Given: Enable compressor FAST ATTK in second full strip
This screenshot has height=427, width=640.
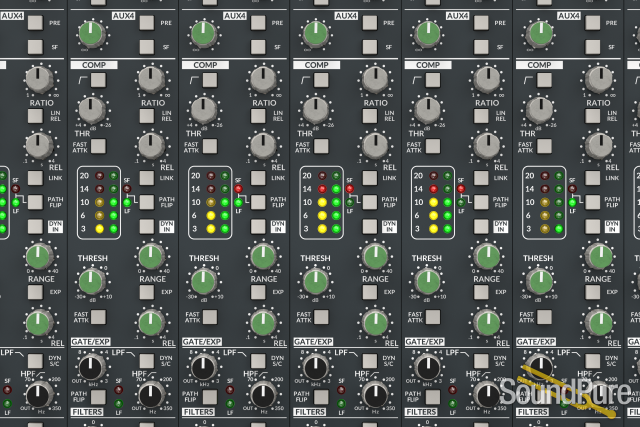Looking at the screenshot, I should pyautogui.click(x=210, y=146).
